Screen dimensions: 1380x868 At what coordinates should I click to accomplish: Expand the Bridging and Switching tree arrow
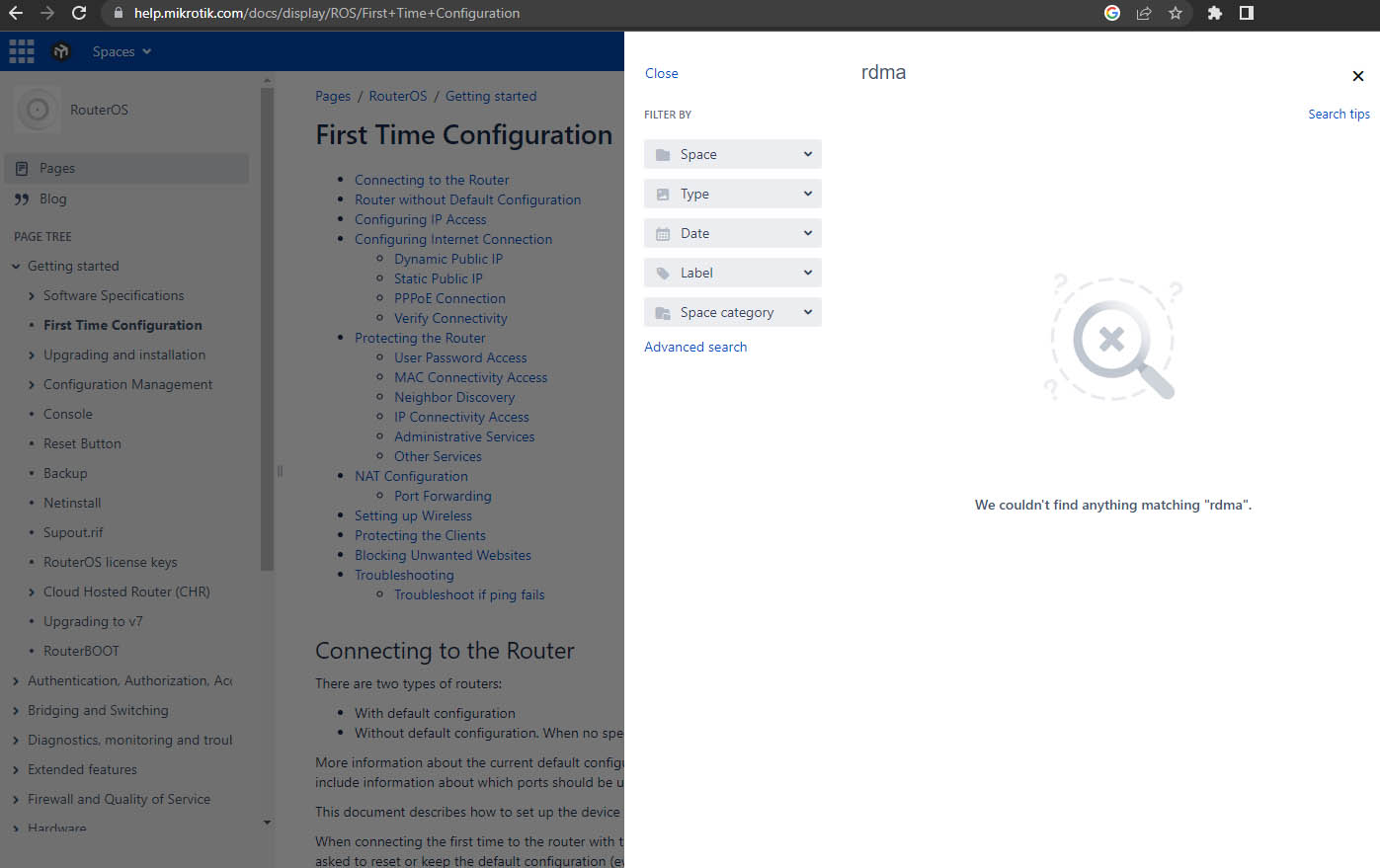[x=16, y=710]
